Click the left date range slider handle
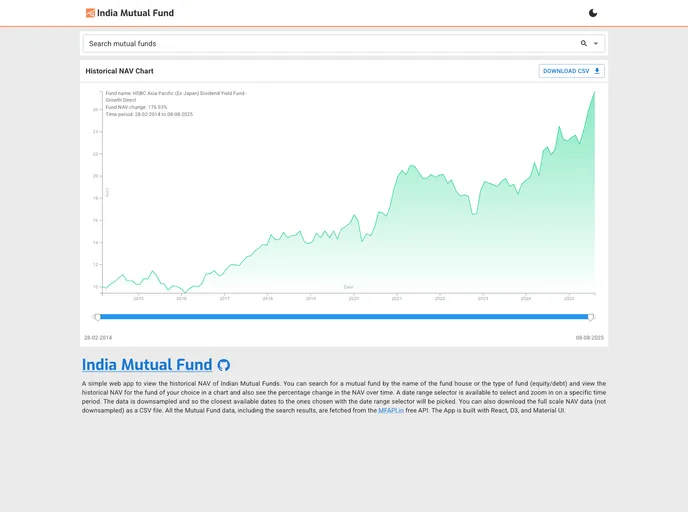688x512 pixels. tap(98, 317)
